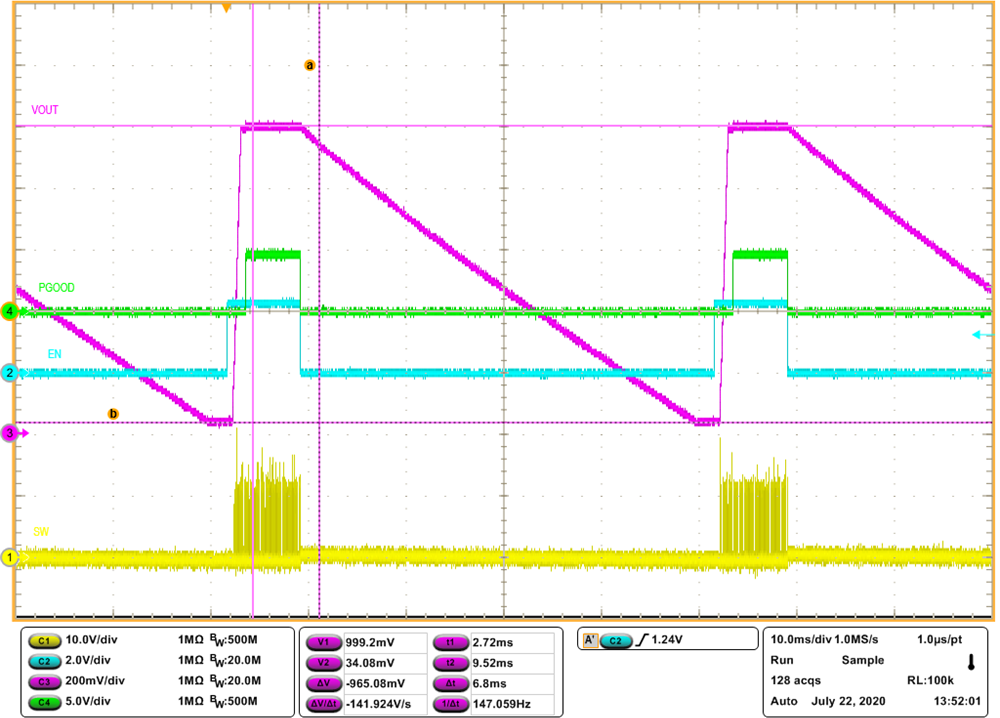Viewport: 1000px width, 718px height.
Task: Click the orange trigger position marker at top
Action: pyautogui.click(x=228, y=8)
